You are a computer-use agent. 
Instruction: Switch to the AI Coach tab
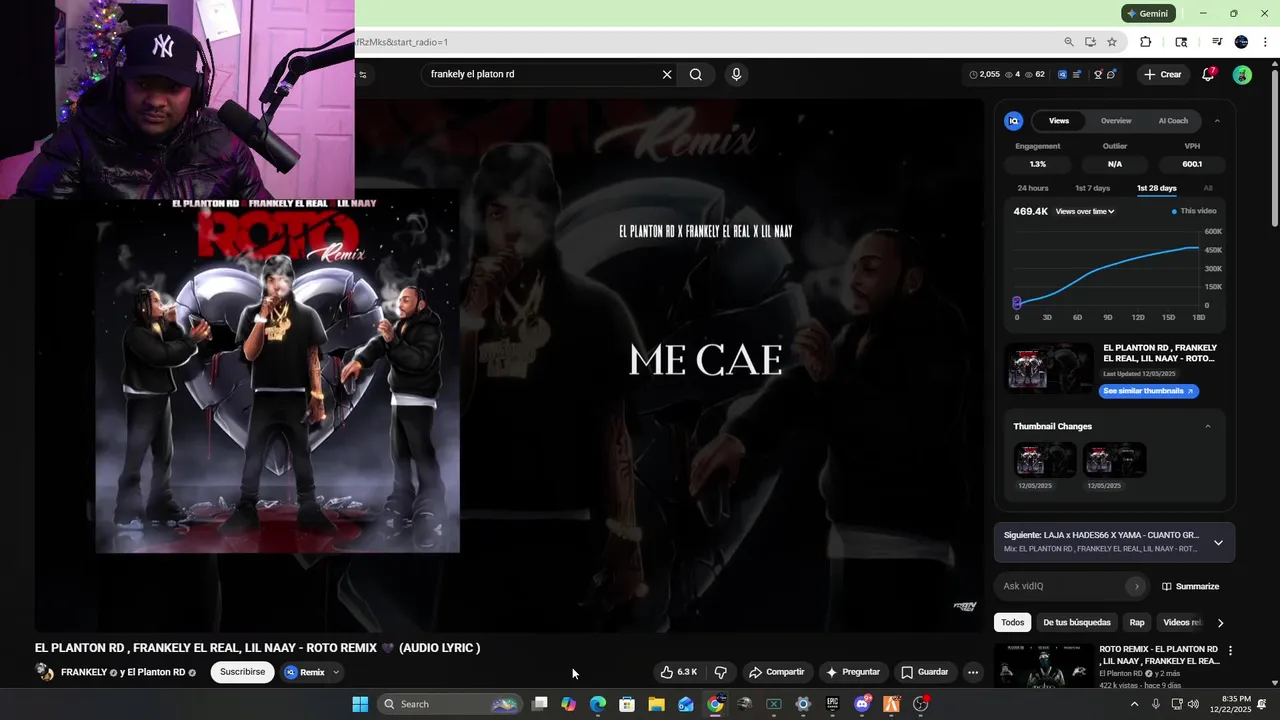coord(1173,121)
